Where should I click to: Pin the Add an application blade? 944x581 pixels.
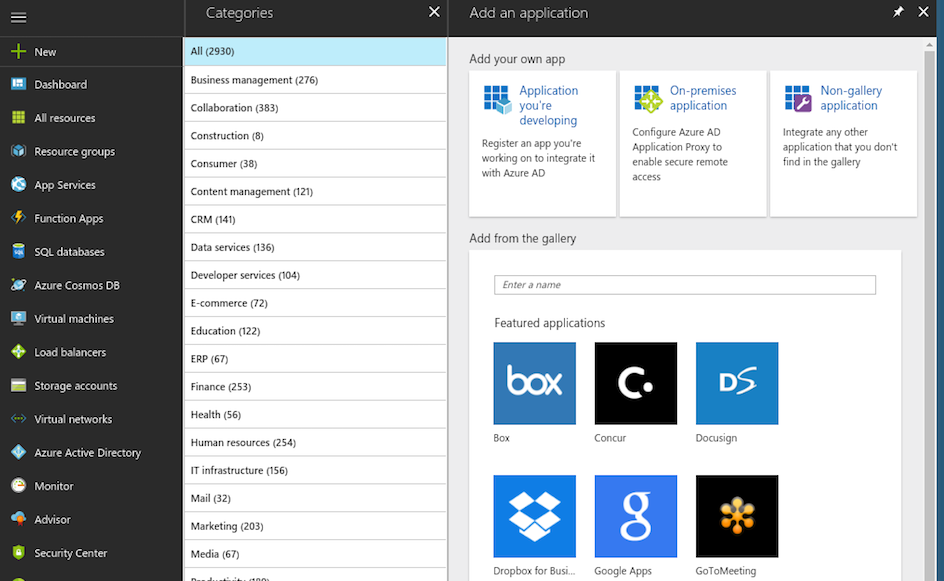click(898, 12)
